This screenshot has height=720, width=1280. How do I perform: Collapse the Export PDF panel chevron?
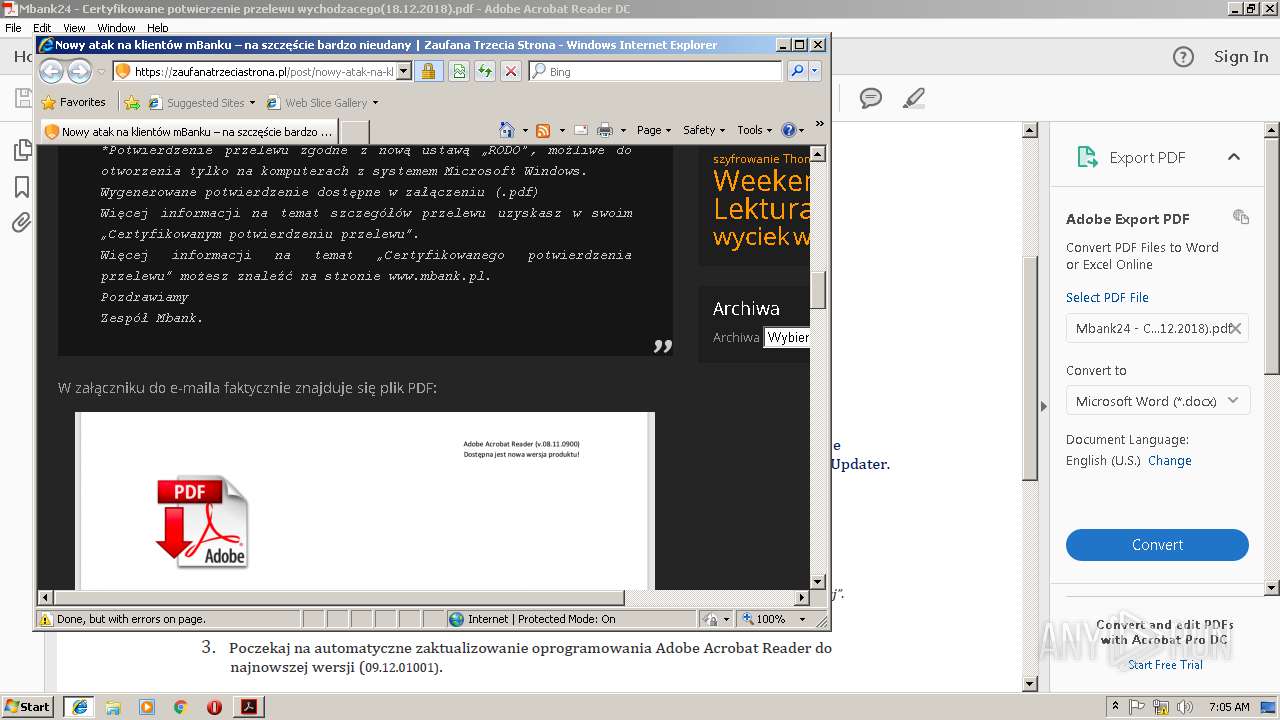[1234, 157]
